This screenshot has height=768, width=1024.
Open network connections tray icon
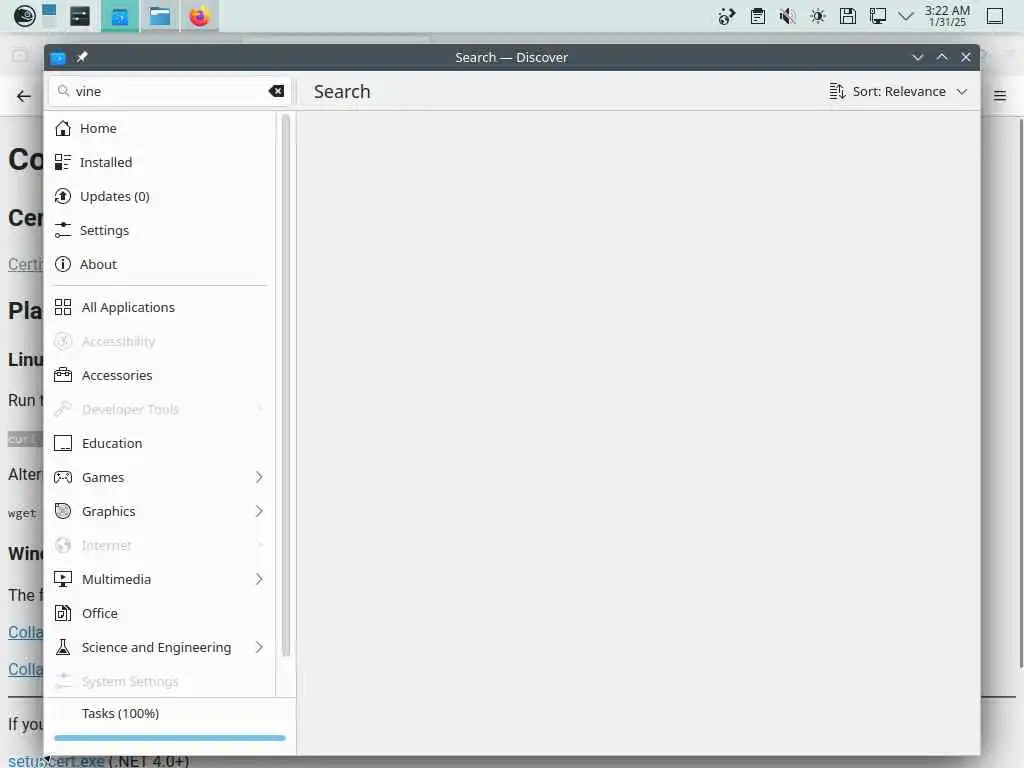tap(878, 16)
